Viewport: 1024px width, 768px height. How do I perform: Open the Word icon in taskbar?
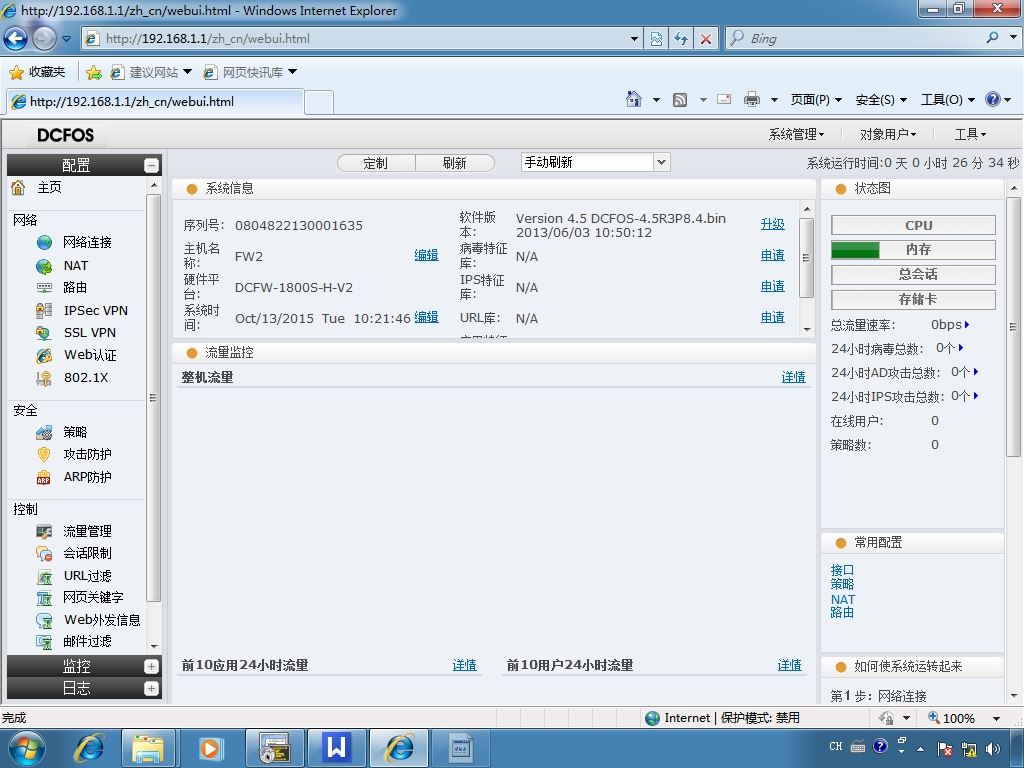(336, 747)
